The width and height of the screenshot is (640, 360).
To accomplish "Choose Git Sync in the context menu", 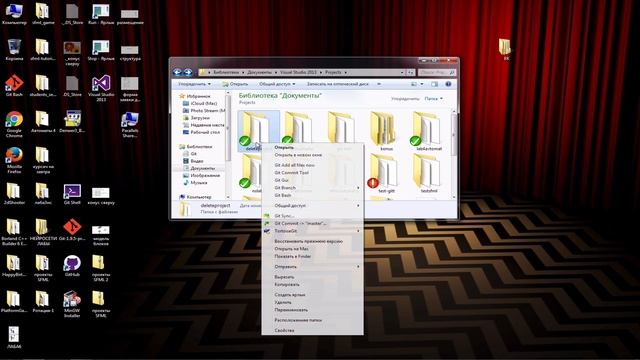I will pos(312,216).
